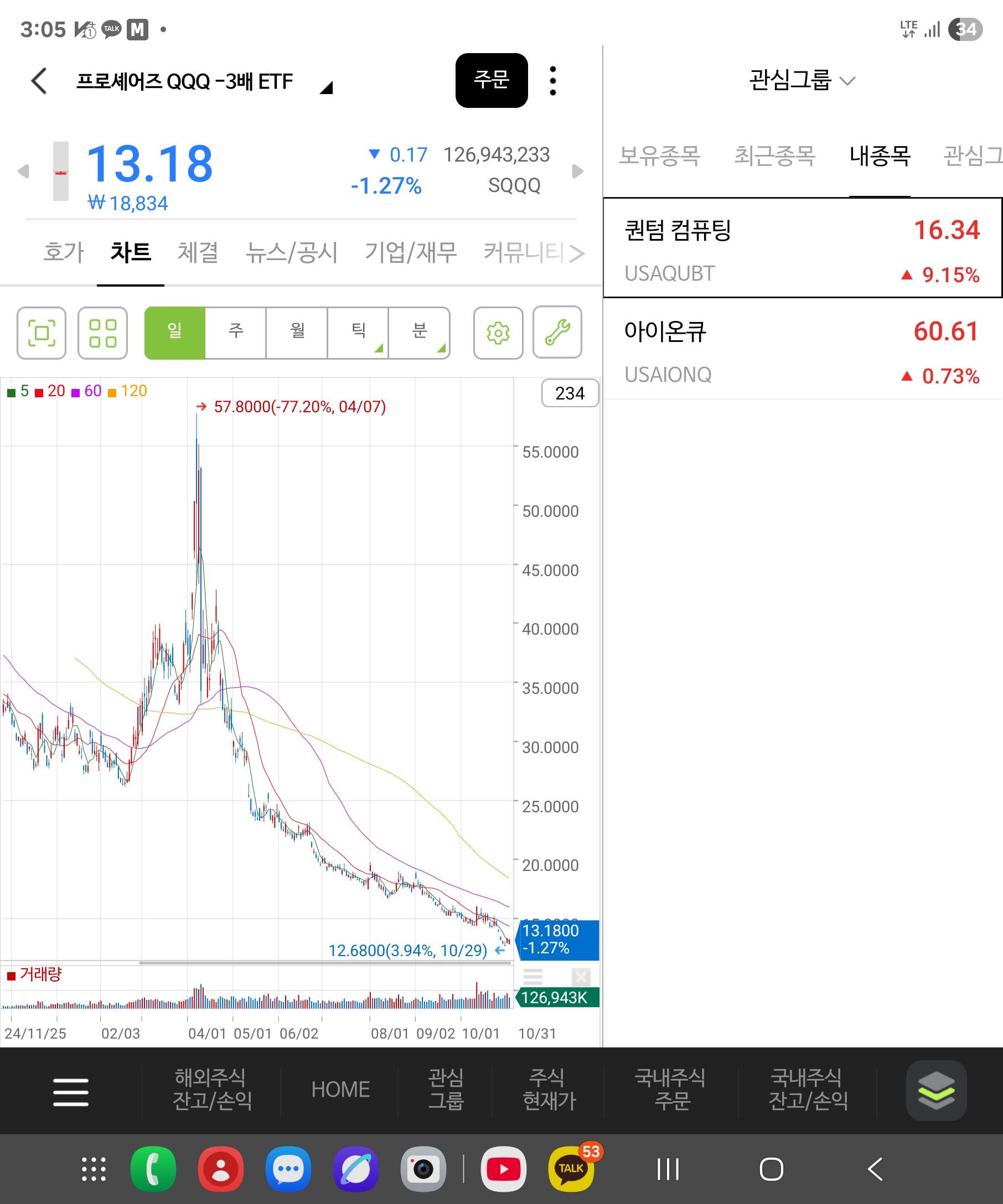Launch YouTube from the dock
The width and height of the screenshot is (1003, 1204).
pos(503,1169)
